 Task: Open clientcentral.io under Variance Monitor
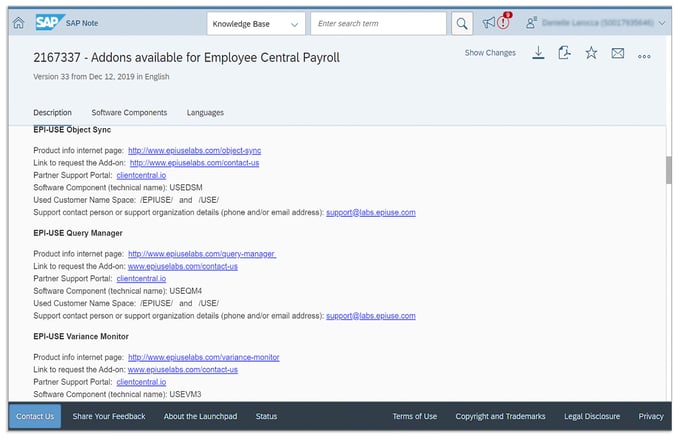(x=141, y=382)
